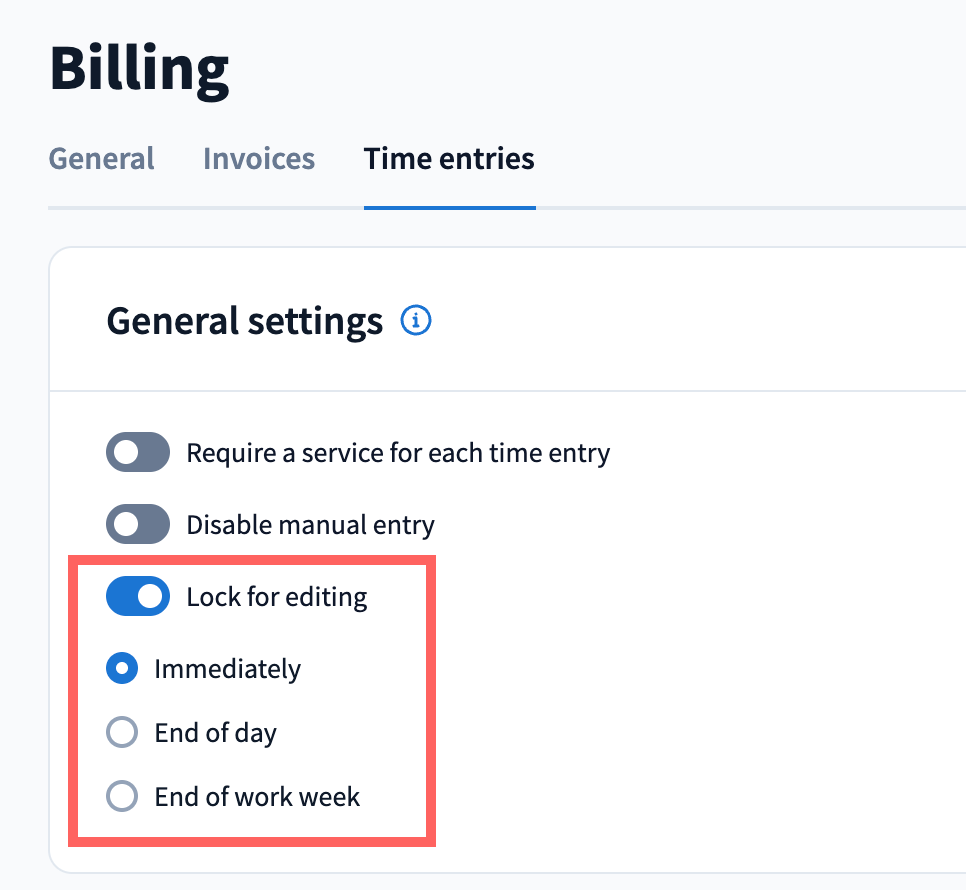Click the 'Immediately' option label text
Screen dimensions: 966x890
pos(227,669)
